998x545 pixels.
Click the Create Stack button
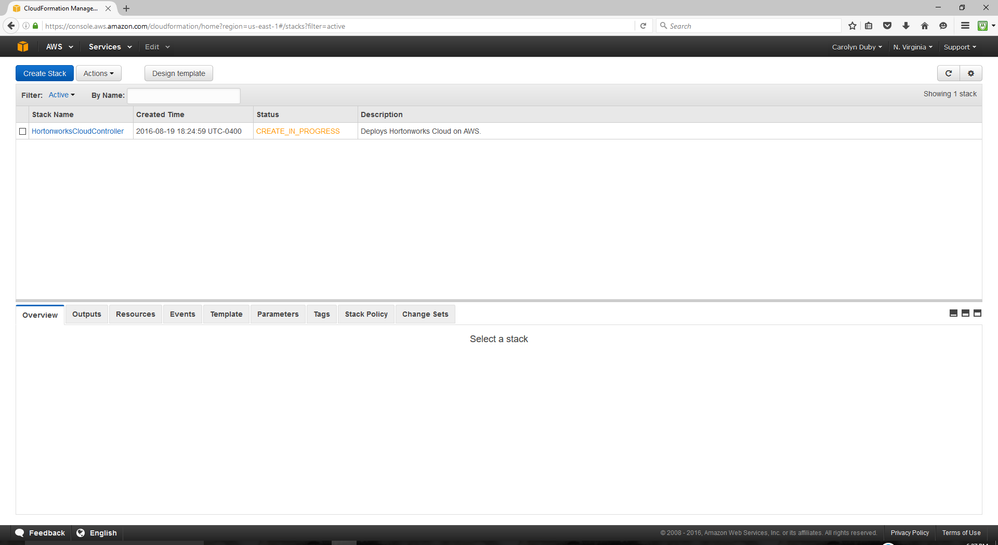[x=45, y=73]
